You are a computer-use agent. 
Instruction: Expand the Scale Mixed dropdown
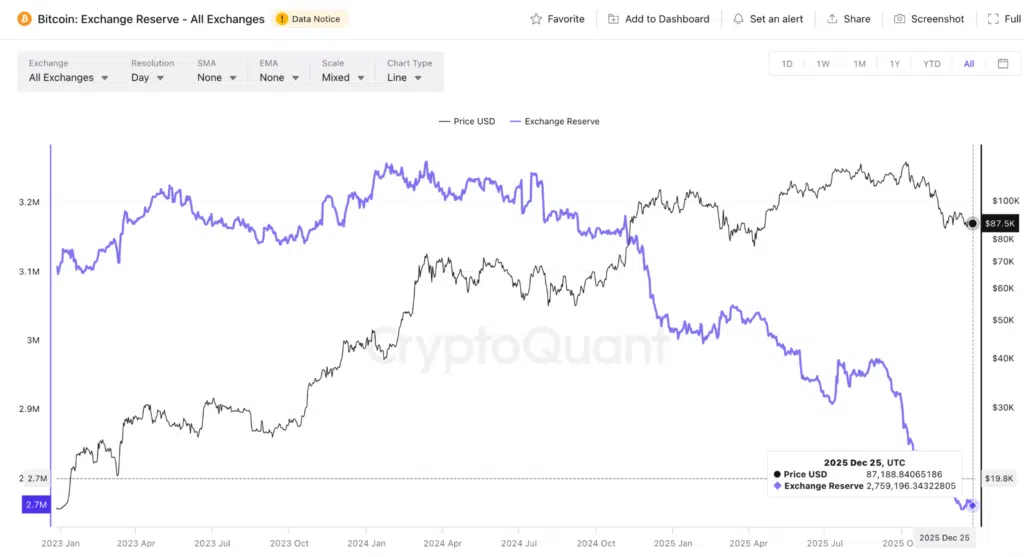342,77
